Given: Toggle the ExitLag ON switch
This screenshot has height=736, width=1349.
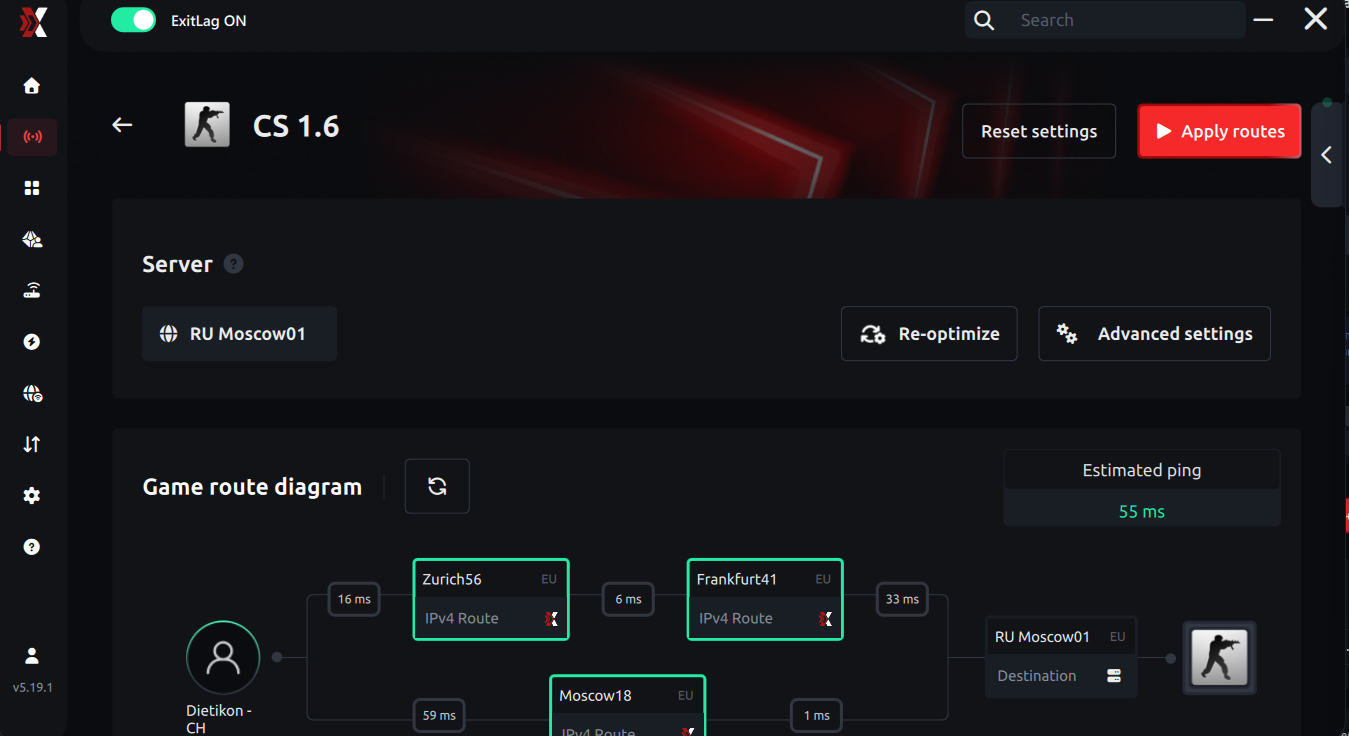Looking at the screenshot, I should pos(134,20).
